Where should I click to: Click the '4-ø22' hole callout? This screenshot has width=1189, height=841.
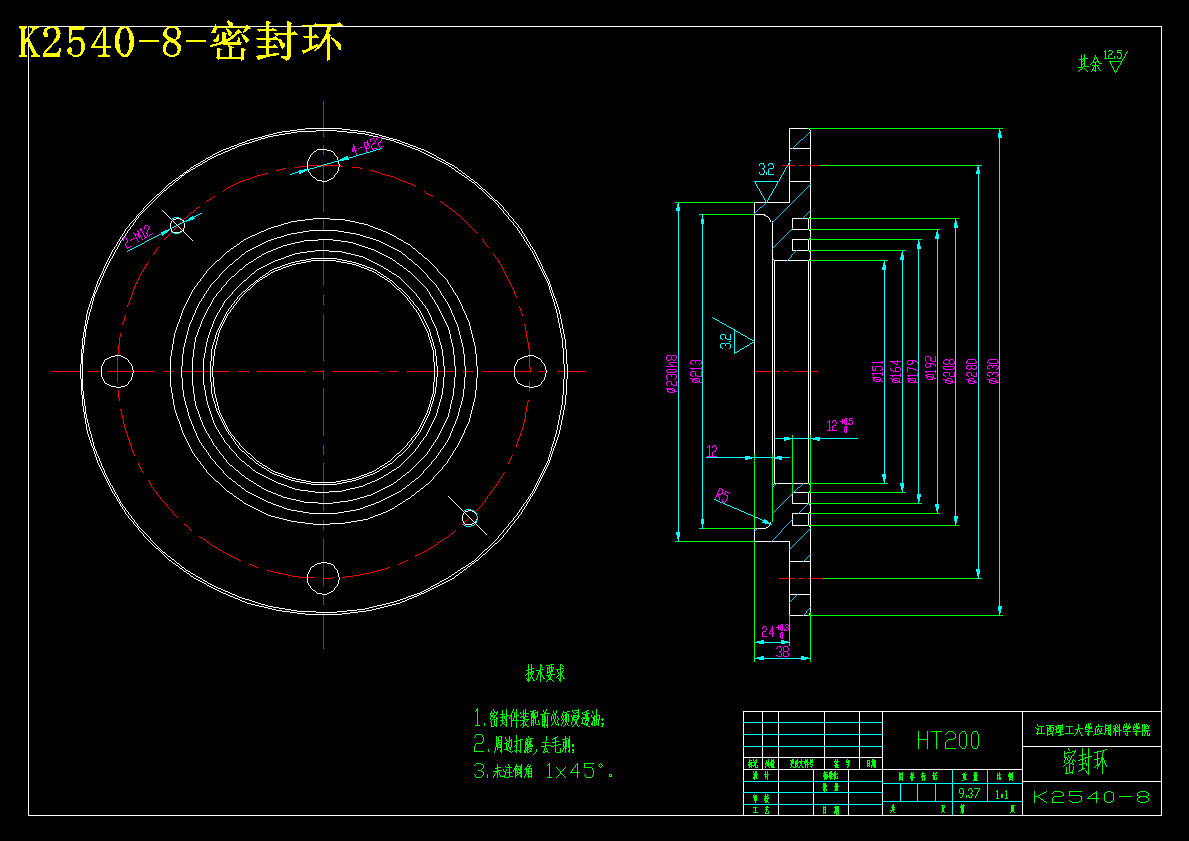[x=367, y=146]
